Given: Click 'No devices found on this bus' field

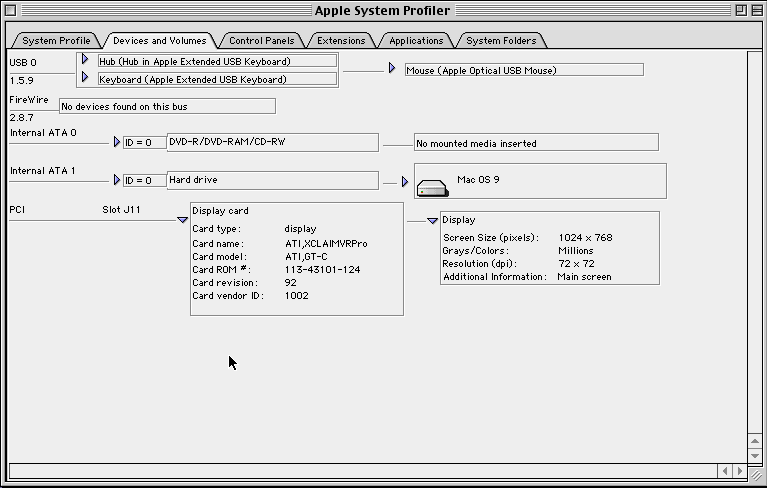Looking at the screenshot, I should coord(167,107).
